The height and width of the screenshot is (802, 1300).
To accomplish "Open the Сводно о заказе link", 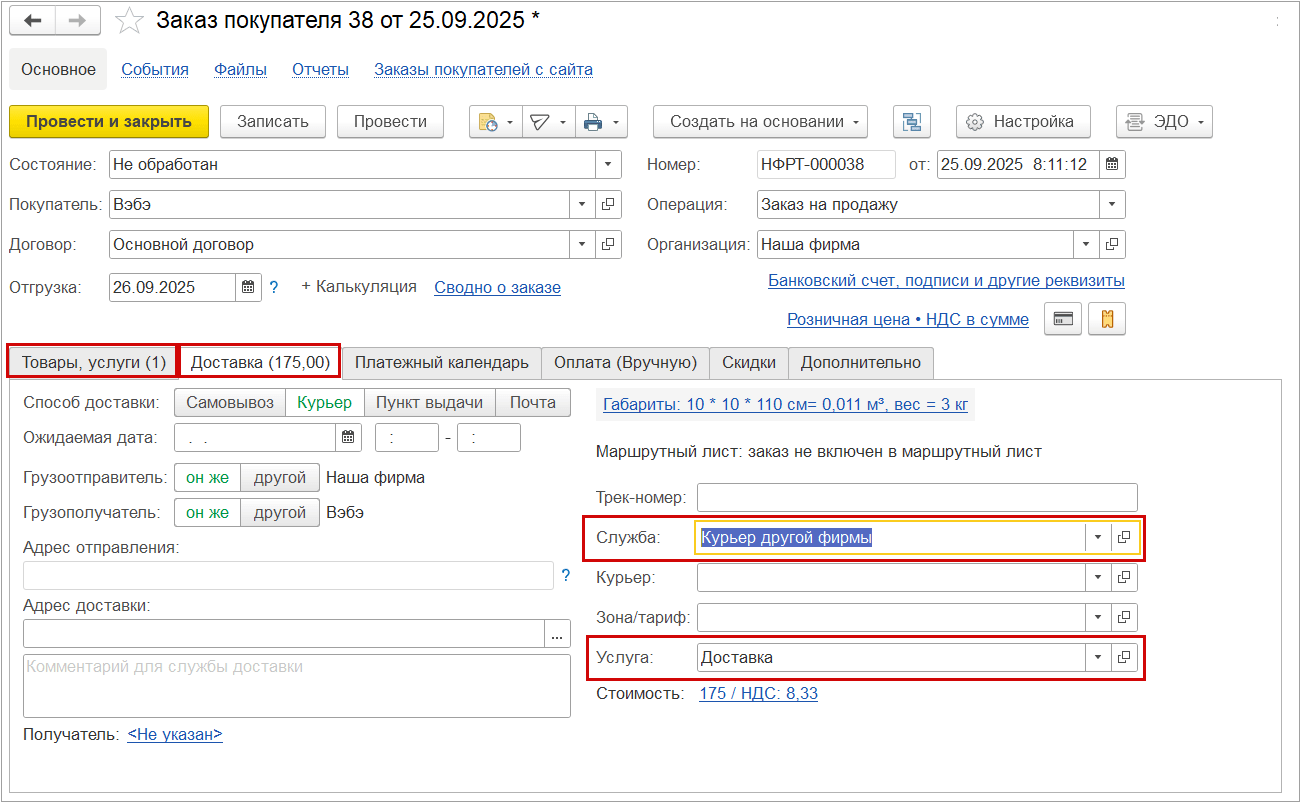I will click(497, 287).
